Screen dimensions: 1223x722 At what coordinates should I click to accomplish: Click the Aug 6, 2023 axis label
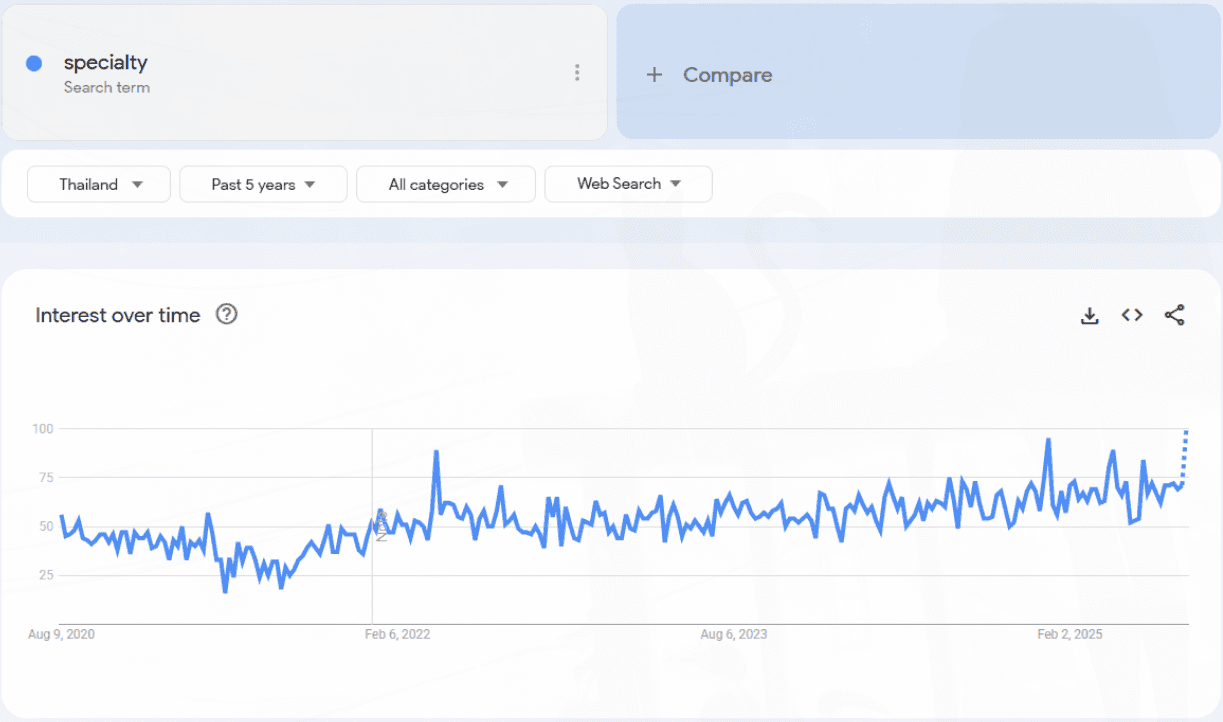click(x=734, y=634)
